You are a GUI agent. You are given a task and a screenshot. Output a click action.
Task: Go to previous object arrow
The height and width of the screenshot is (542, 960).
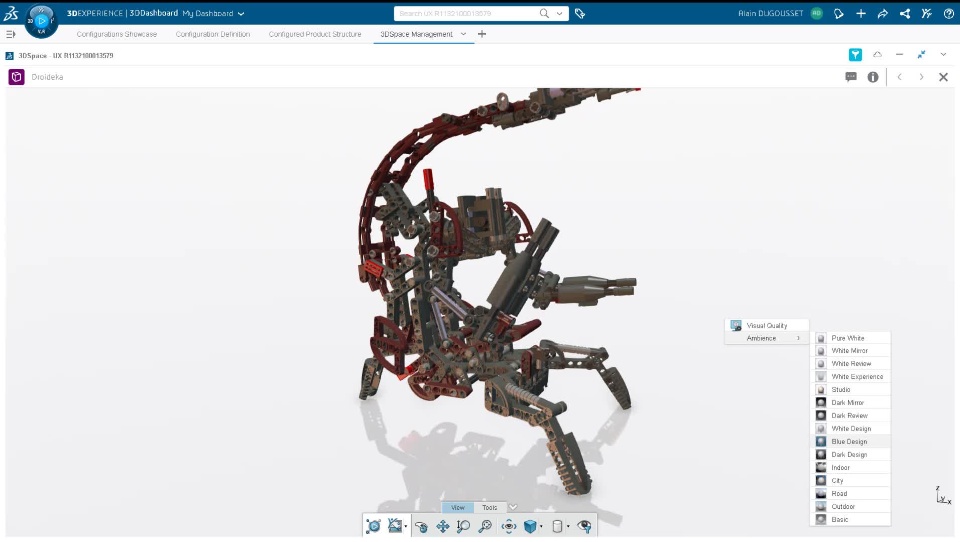pyautogui.click(x=899, y=77)
